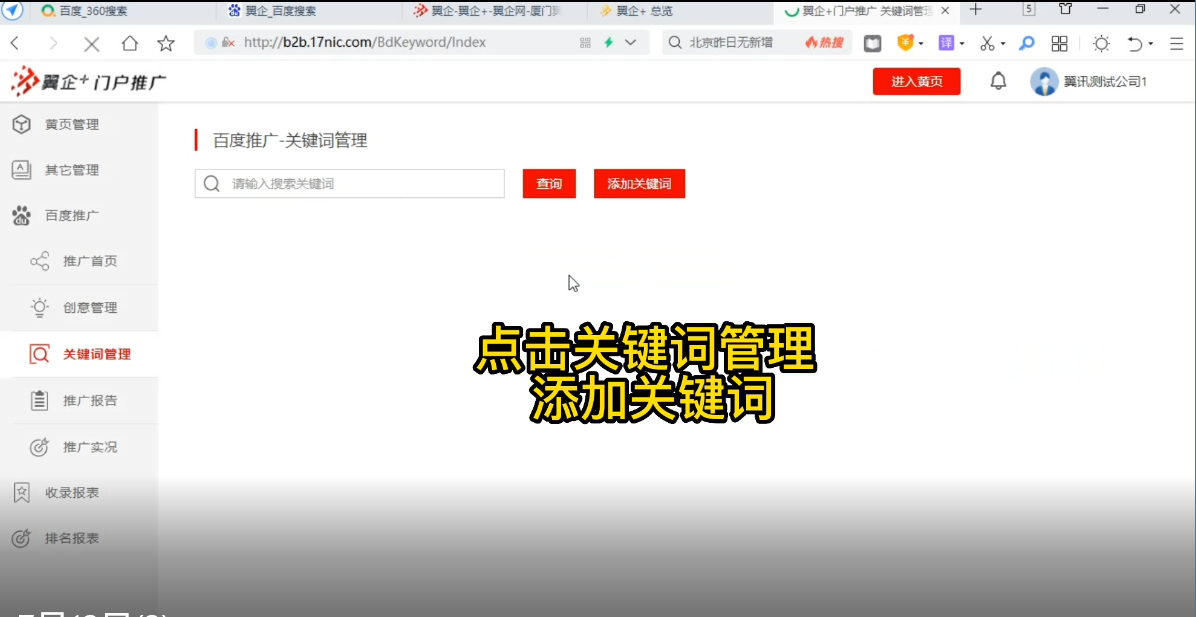This screenshot has height=617, width=1196.
Task: Click the target icon beside 推广实况
Action: [40, 447]
